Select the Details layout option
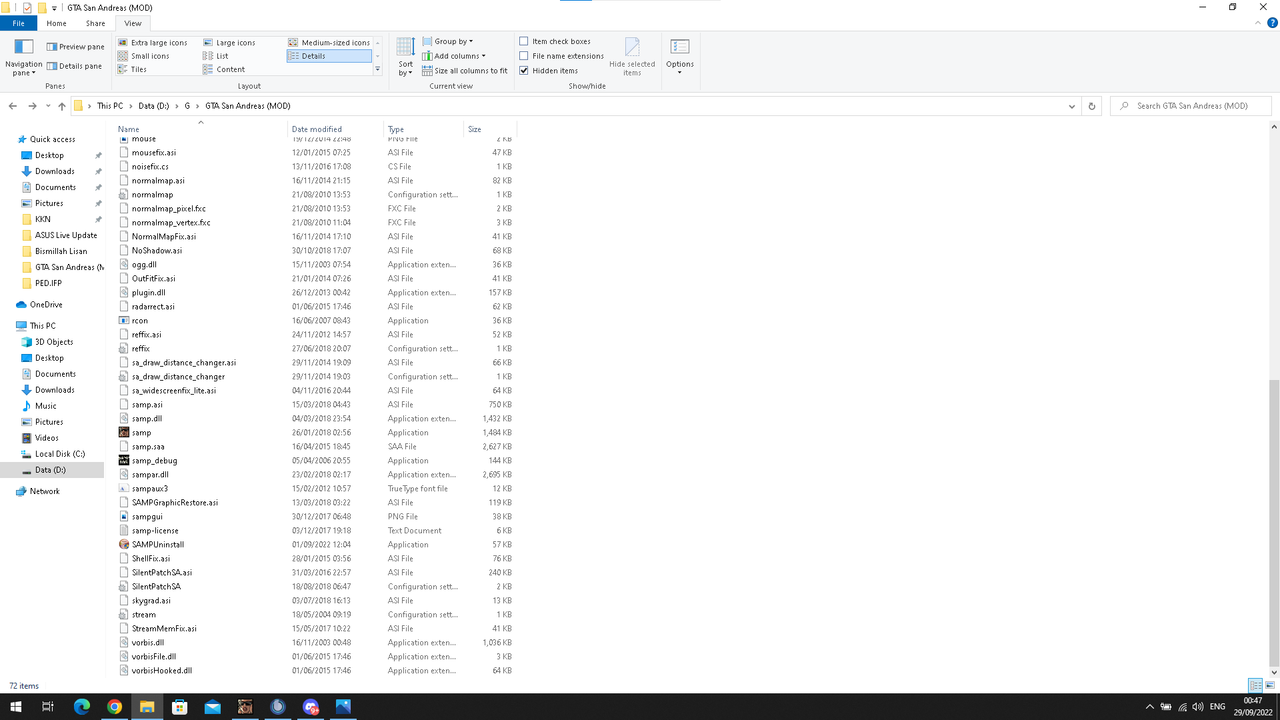1280x720 pixels. pos(329,56)
